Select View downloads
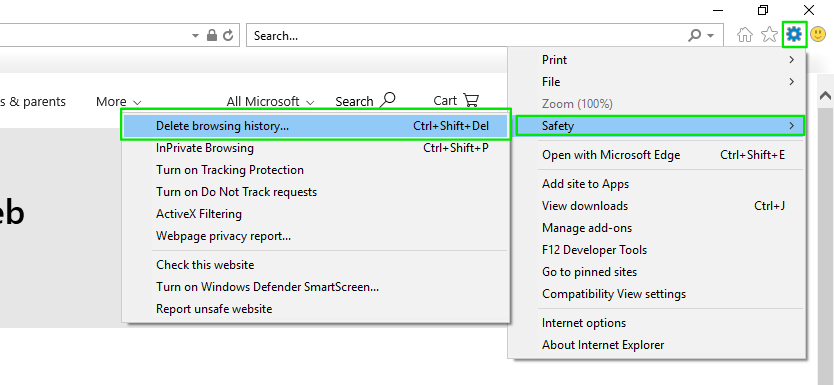The image size is (834, 385). click(x=658, y=206)
